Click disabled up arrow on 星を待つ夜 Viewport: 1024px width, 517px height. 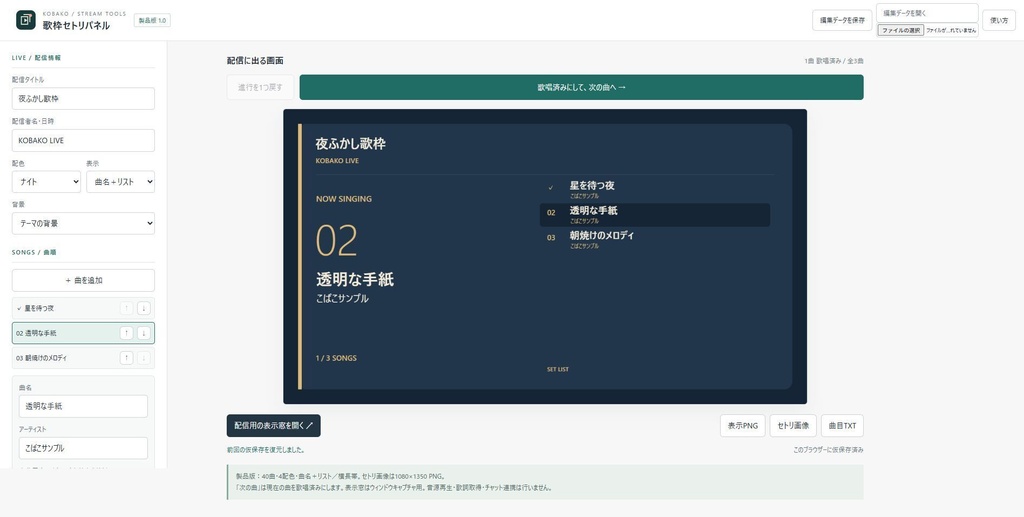tap(127, 308)
